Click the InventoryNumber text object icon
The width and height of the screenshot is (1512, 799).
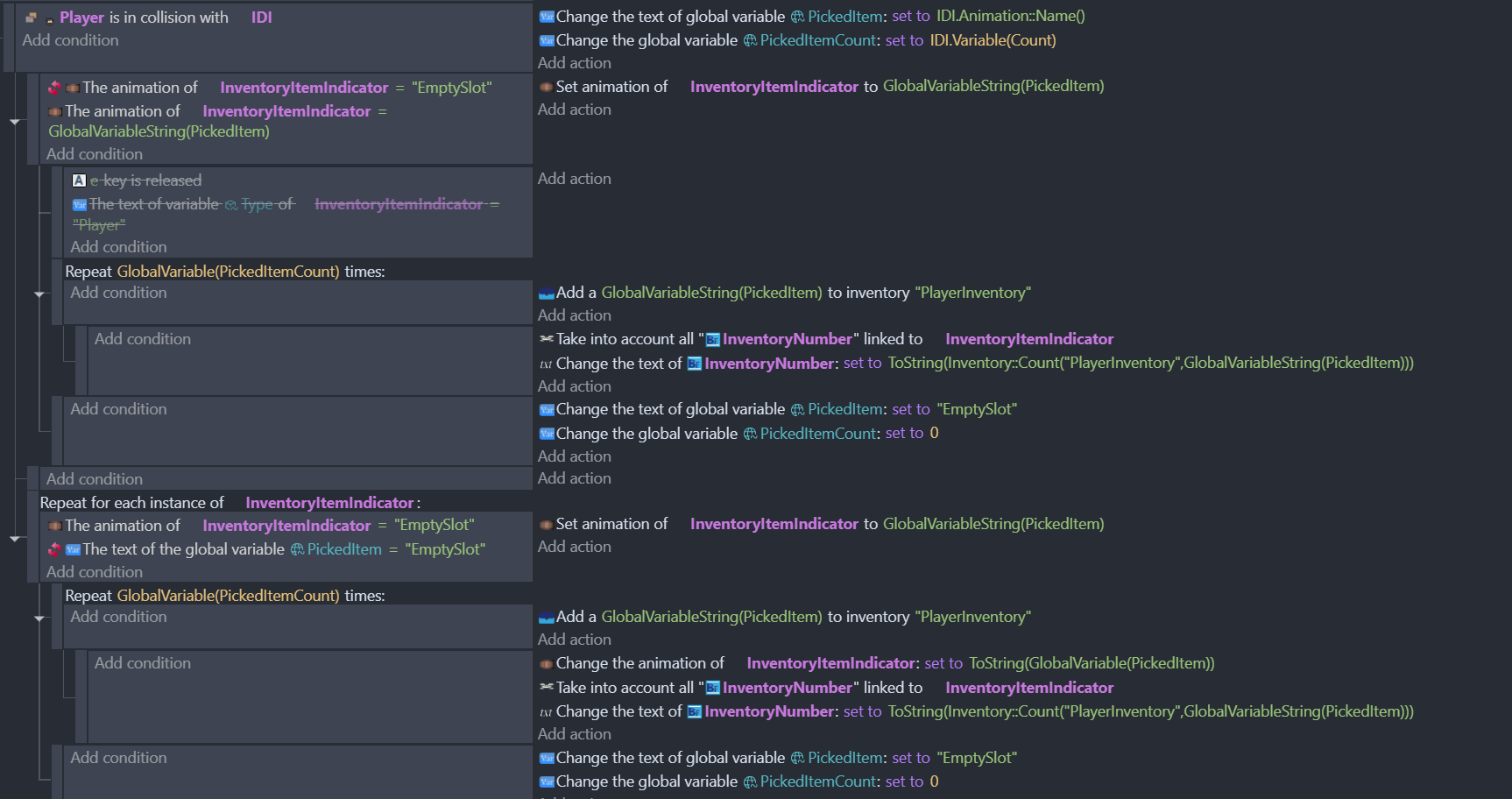tap(714, 338)
